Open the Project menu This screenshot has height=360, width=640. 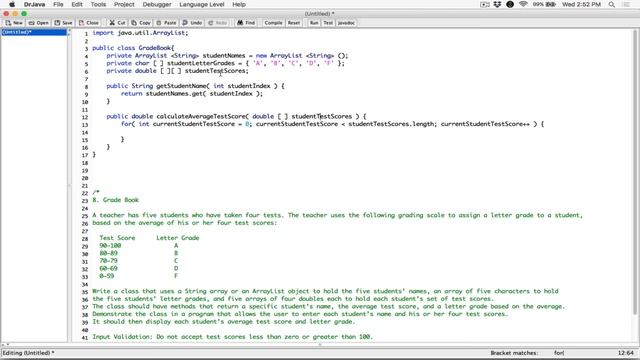pyautogui.click(x=124, y=4)
